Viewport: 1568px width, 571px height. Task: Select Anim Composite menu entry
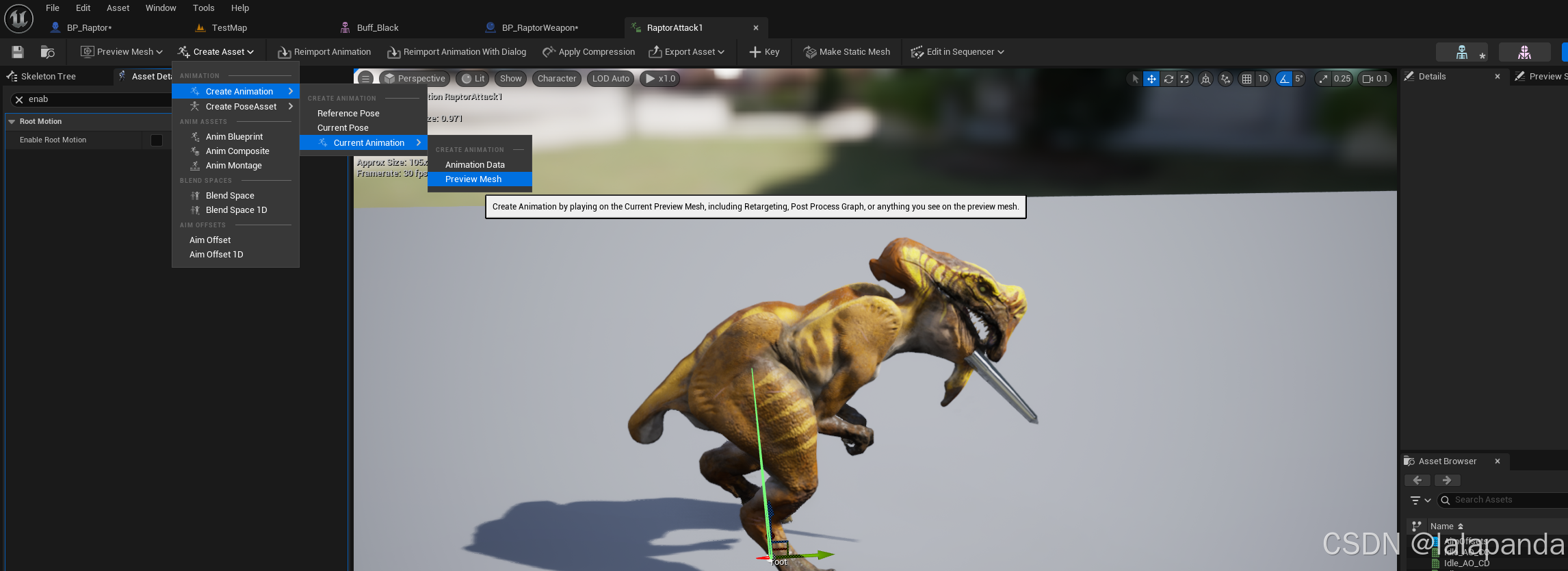pyautogui.click(x=235, y=151)
